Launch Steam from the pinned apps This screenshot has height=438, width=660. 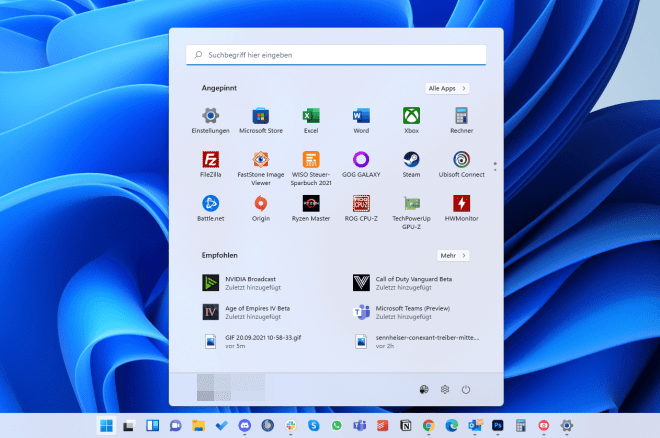click(x=411, y=160)
